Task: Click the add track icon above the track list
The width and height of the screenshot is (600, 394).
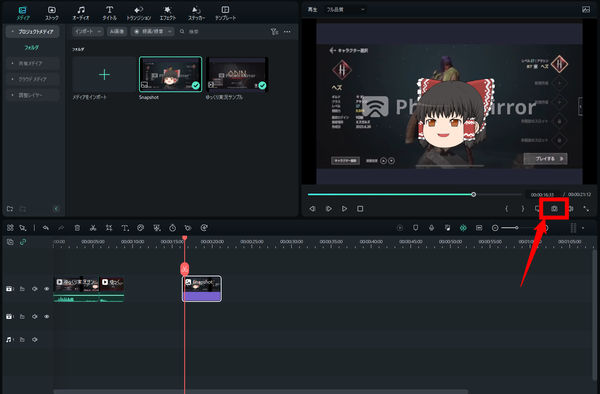Action: tap(10, 242)
